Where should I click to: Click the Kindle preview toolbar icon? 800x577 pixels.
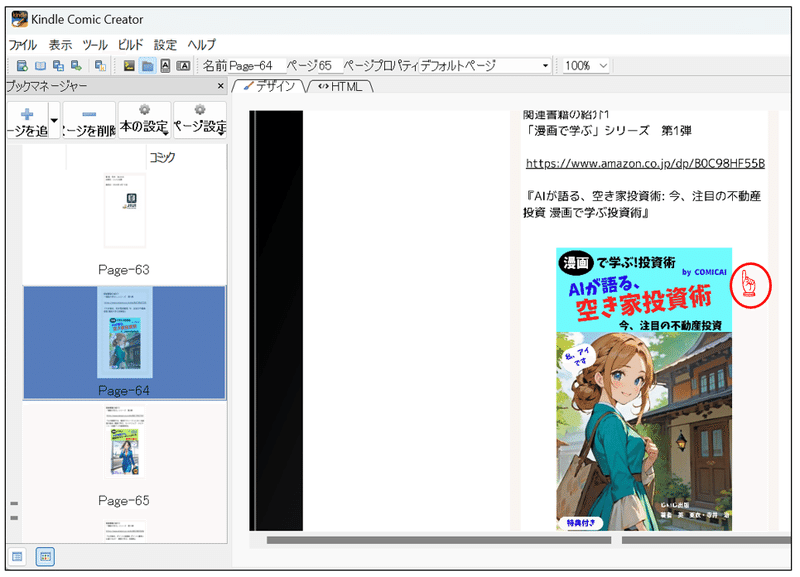pyautogui.click(x=100, y=66)
